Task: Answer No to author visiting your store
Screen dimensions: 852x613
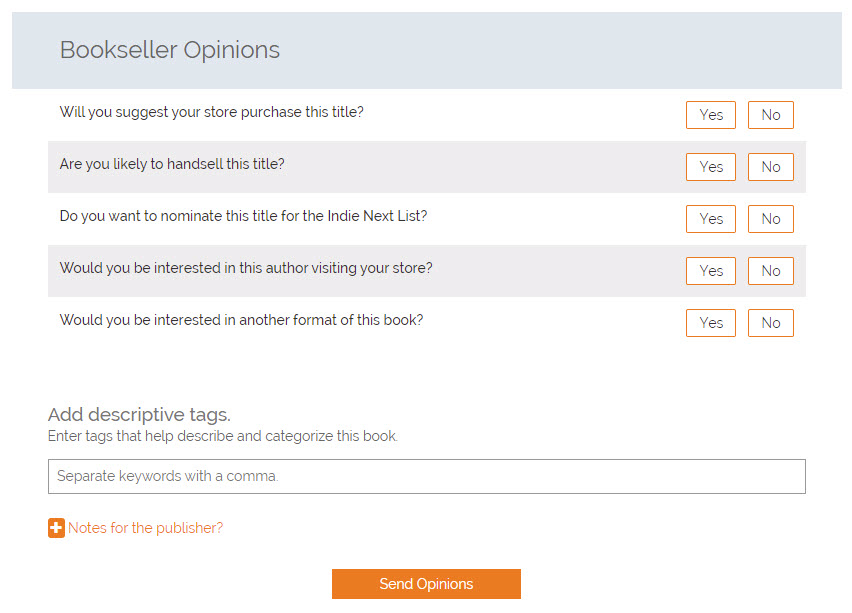Action: [770, 271]
